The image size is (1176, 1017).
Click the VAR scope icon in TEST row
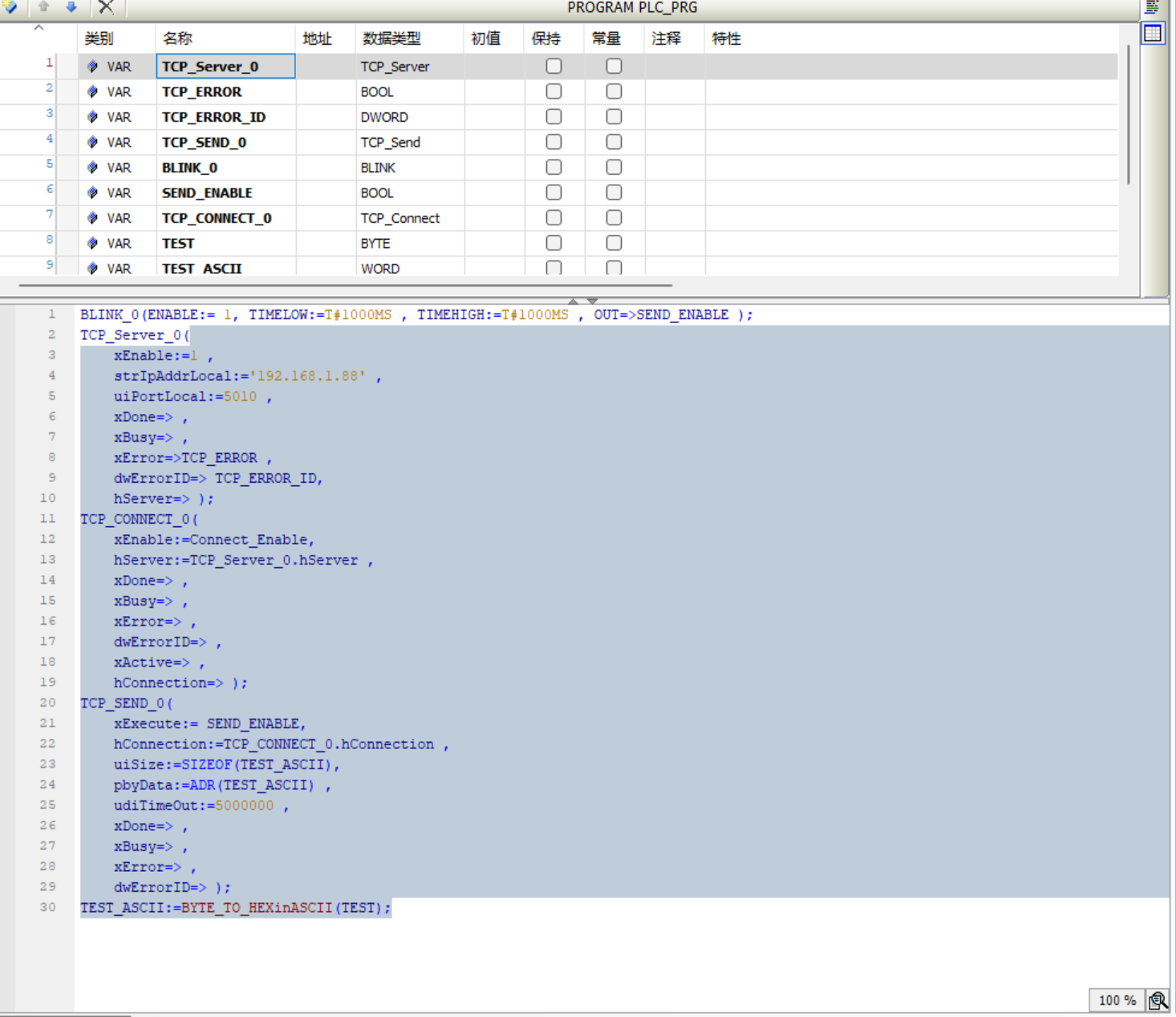tap(93, 244)
